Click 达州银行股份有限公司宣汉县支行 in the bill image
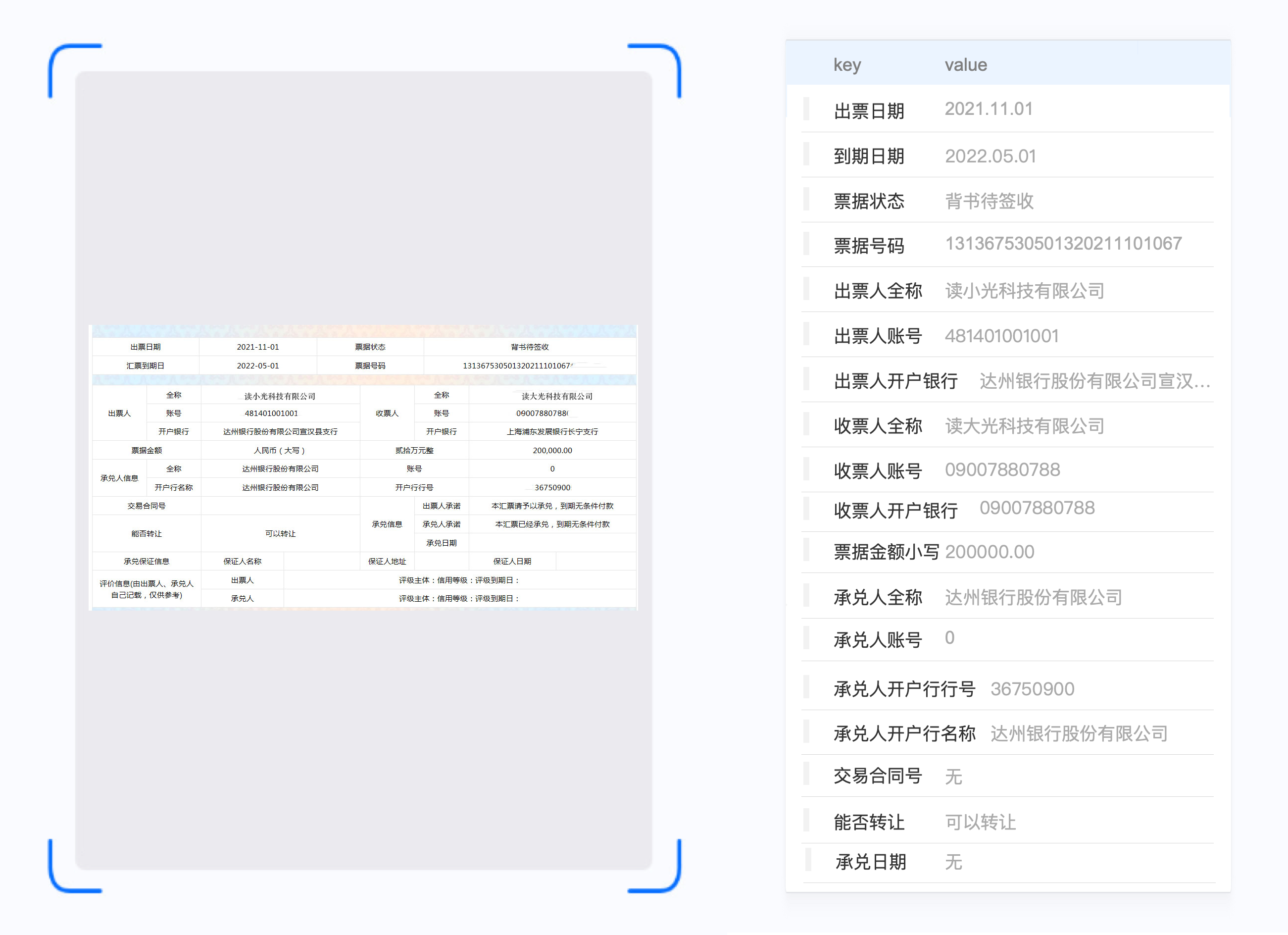Viewport: 1288px width, 935px height. pyautogui.click(x=281, y=432)
